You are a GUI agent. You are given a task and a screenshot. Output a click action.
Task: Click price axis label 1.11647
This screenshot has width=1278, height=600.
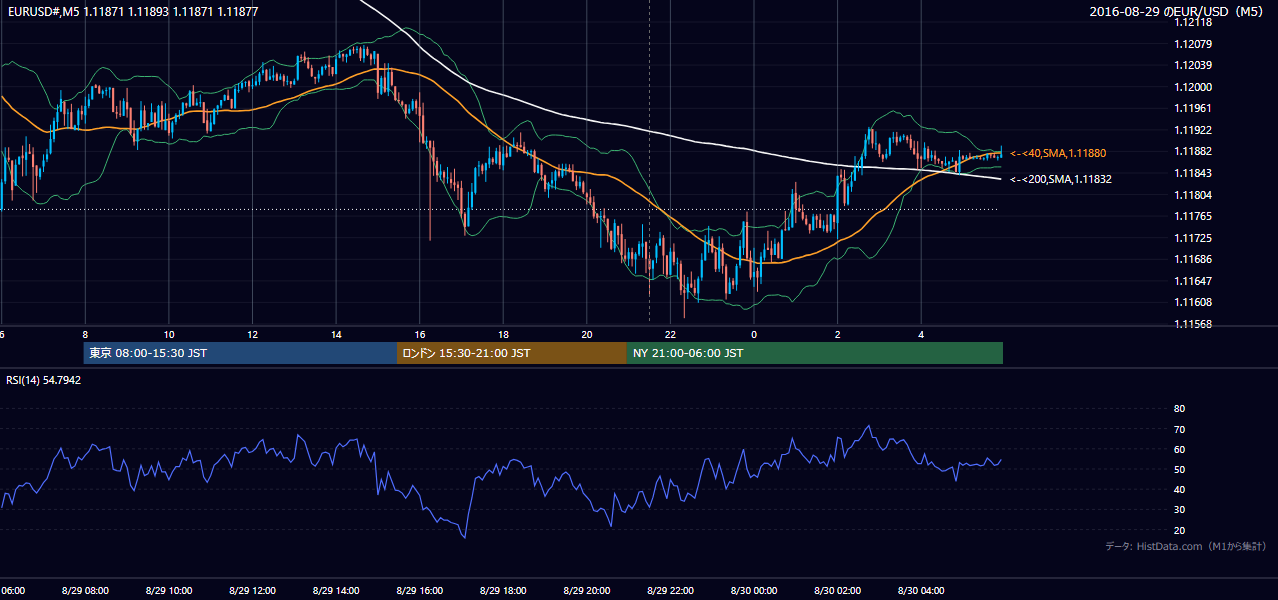pyautogui.click(x=1192, y=281)
